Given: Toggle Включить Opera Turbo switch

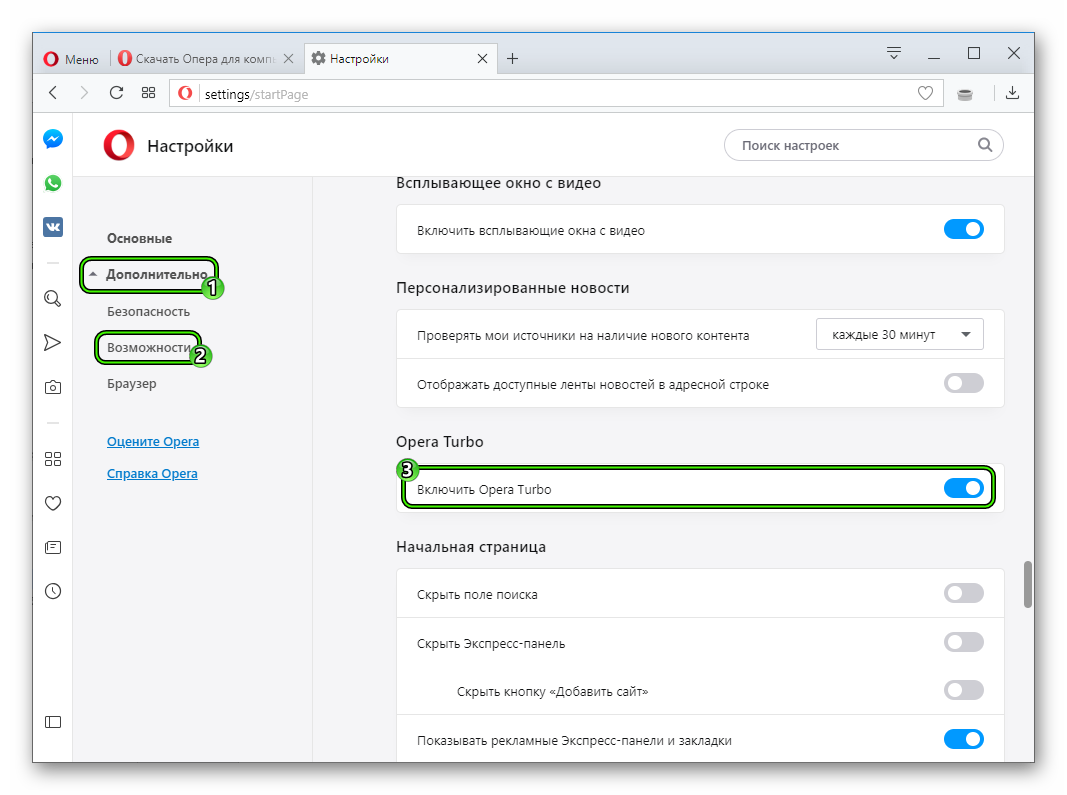Looking at the screenshot, I should (x=964, y=488).
